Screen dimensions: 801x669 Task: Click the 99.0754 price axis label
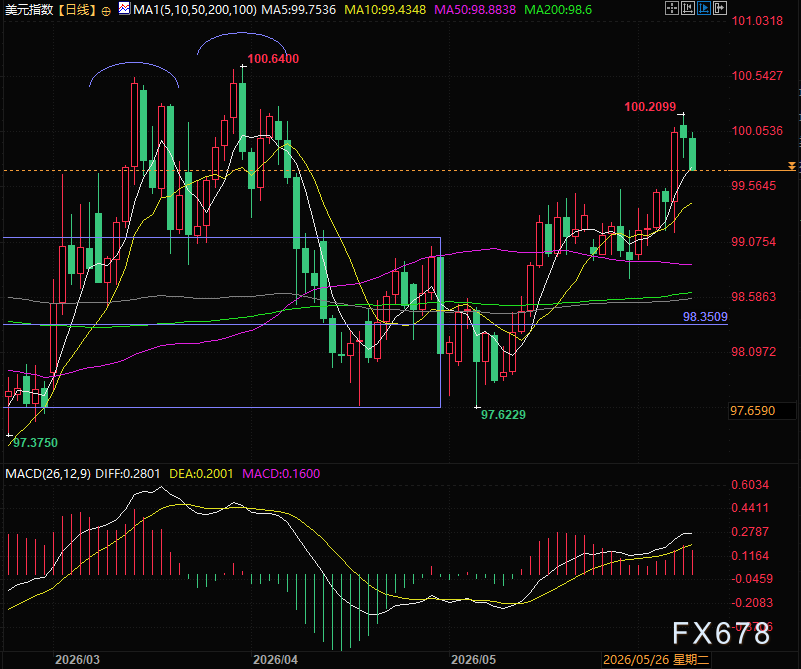753,242
